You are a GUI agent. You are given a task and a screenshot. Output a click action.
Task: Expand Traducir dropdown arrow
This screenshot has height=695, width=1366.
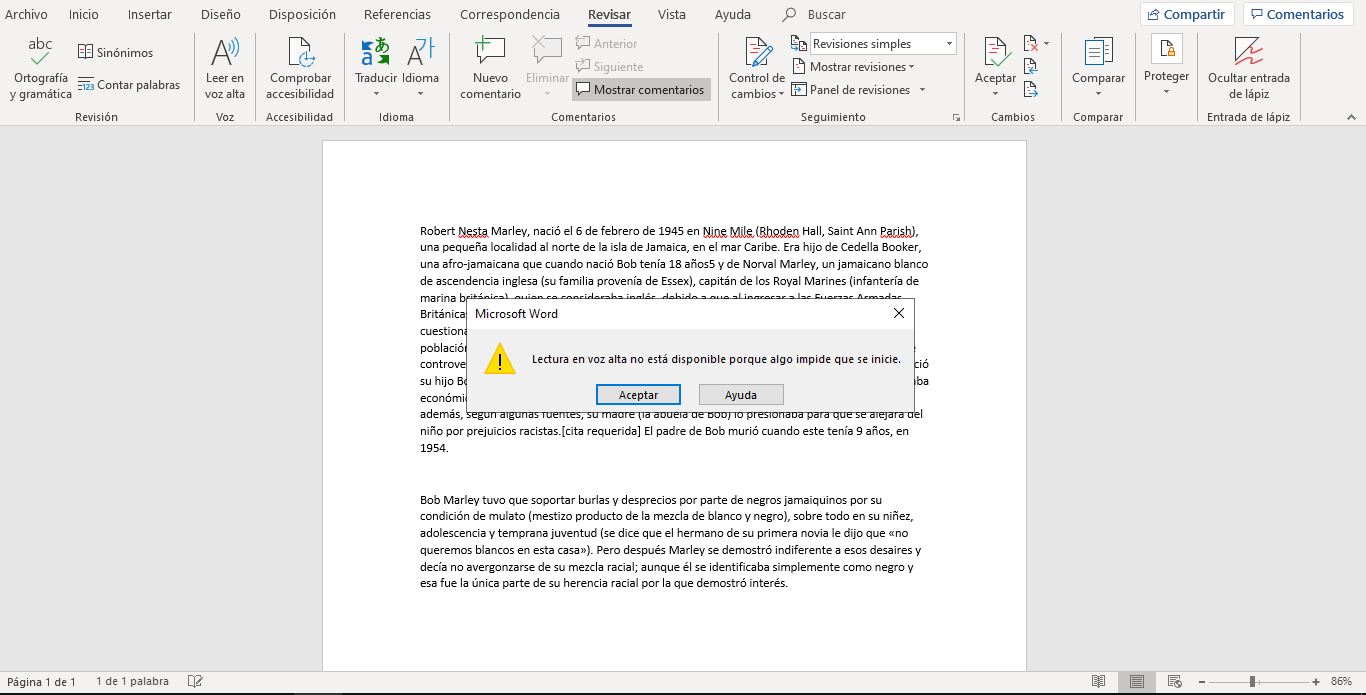pos(376,94)
